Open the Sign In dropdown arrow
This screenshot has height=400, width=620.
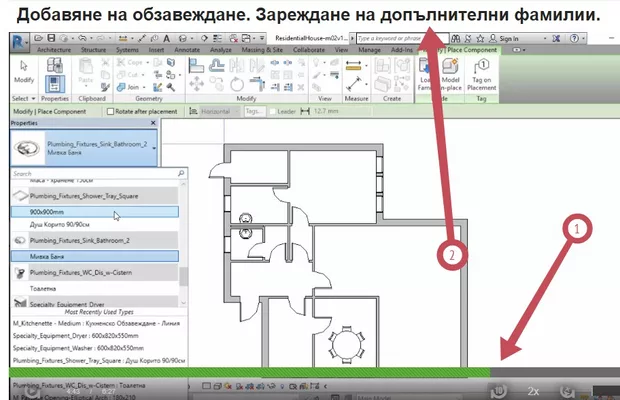544,38
